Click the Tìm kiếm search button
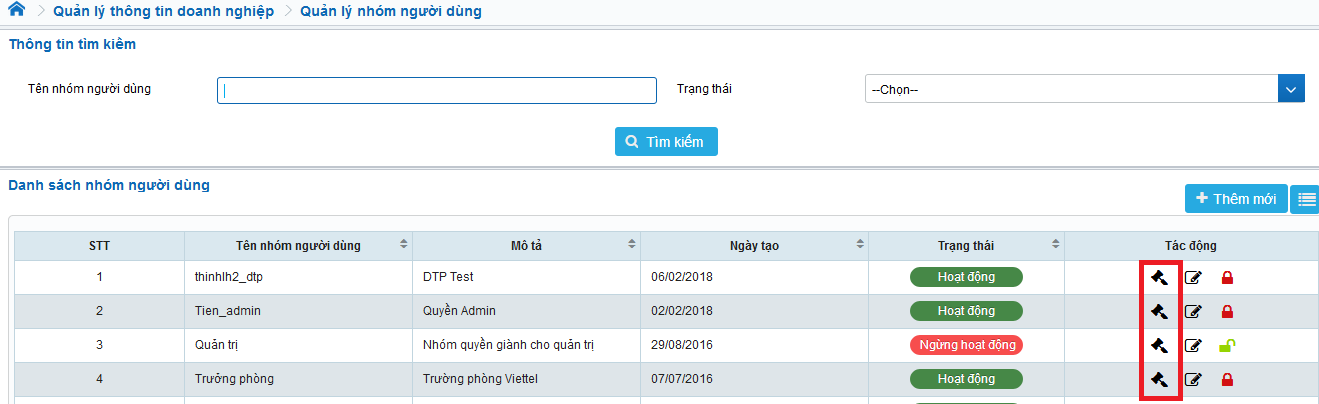The image size is (1319, 404). (x=666, y=142)
